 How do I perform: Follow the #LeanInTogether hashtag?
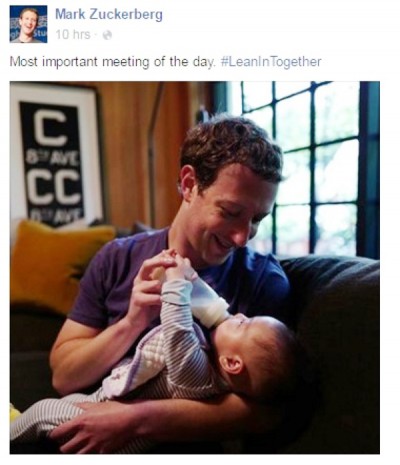271,62
